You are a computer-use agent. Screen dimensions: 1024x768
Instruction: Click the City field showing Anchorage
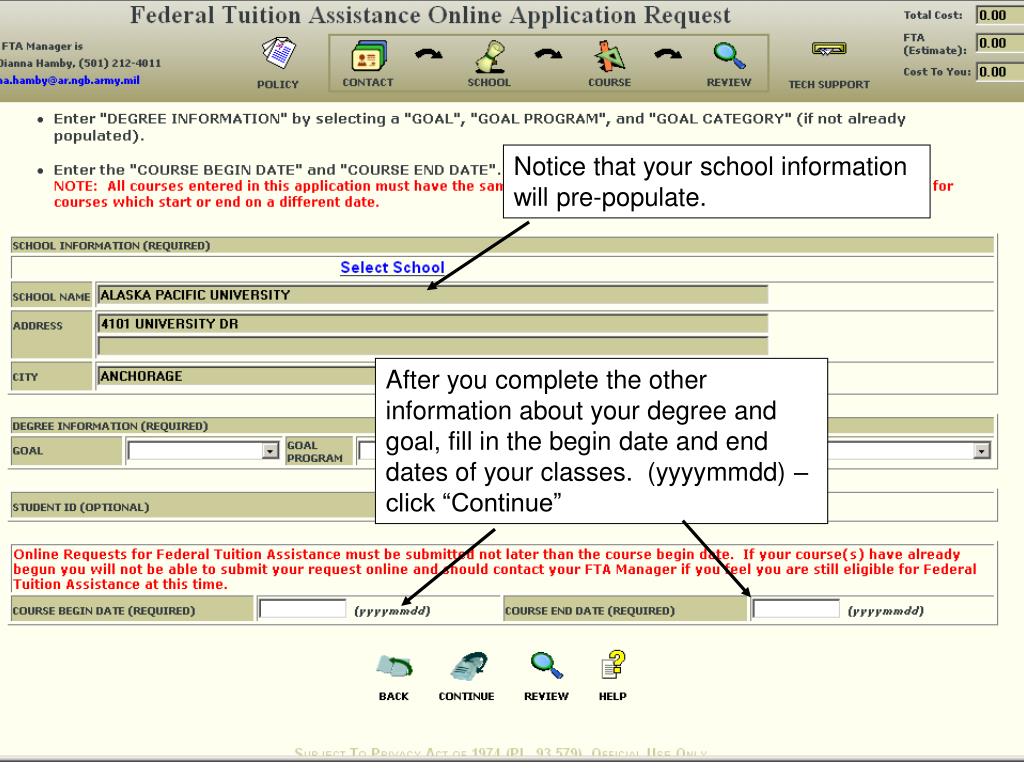pyautogui.click(x=236, y=376)
